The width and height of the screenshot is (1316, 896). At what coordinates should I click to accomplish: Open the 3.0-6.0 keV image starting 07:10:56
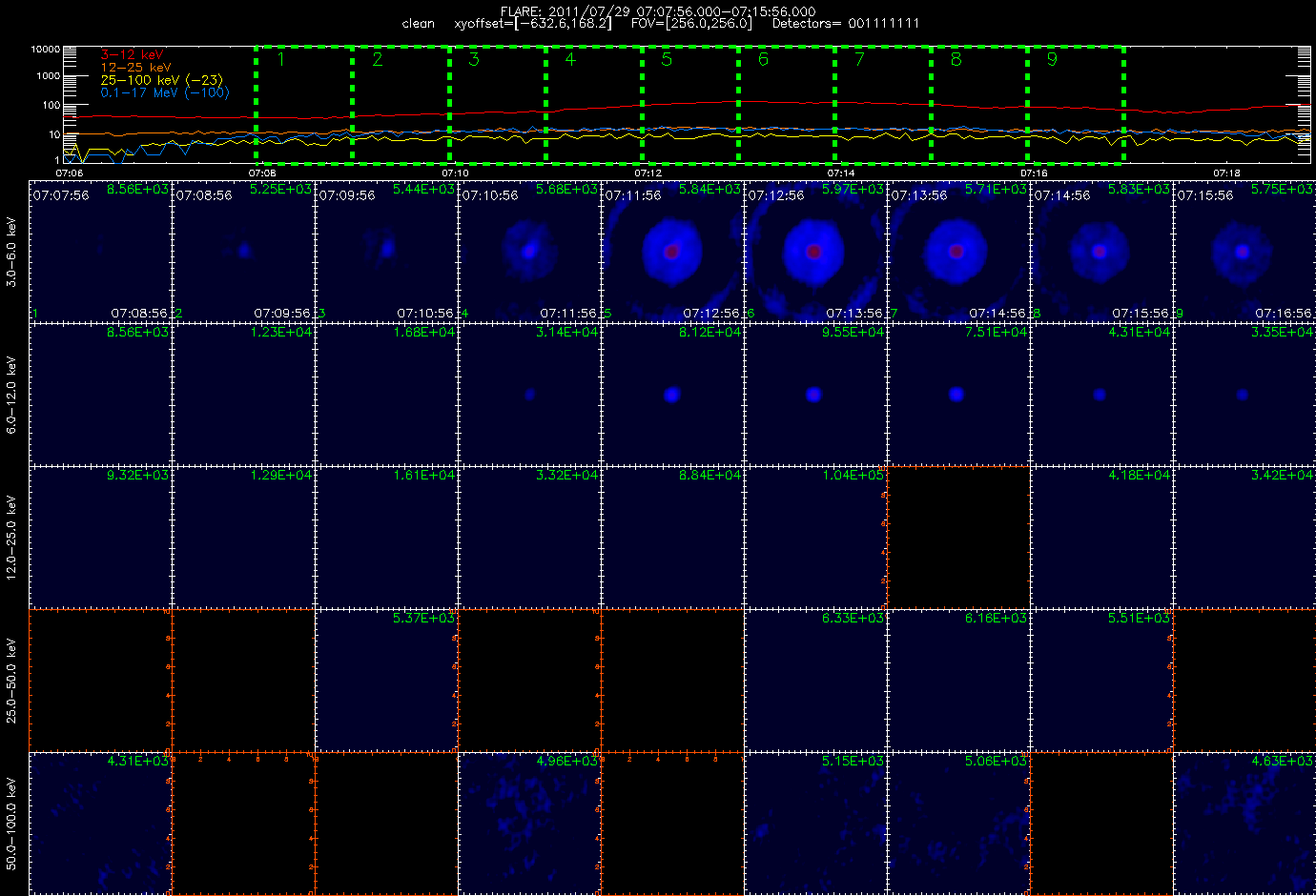[529, 251]
